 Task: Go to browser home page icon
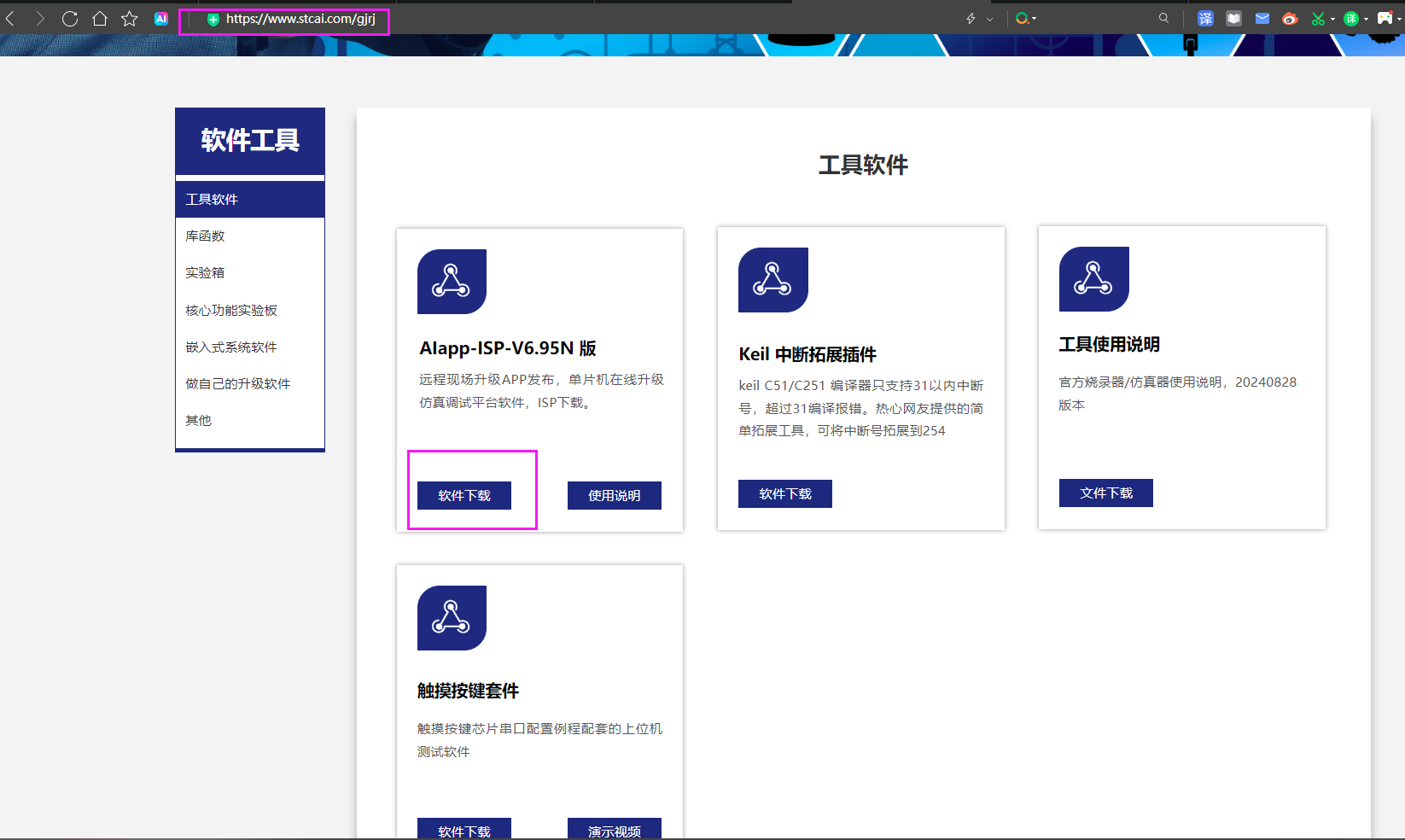(100, 19)
